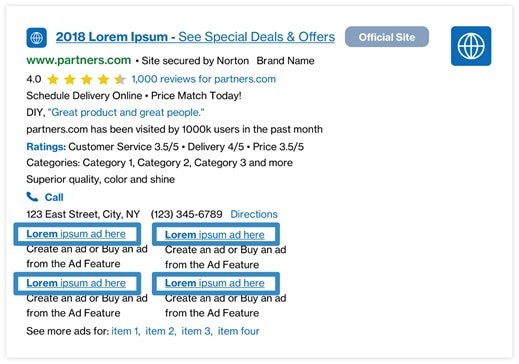Click the Call link
This screenshot has width=519, height=364.
pos(54,197)
